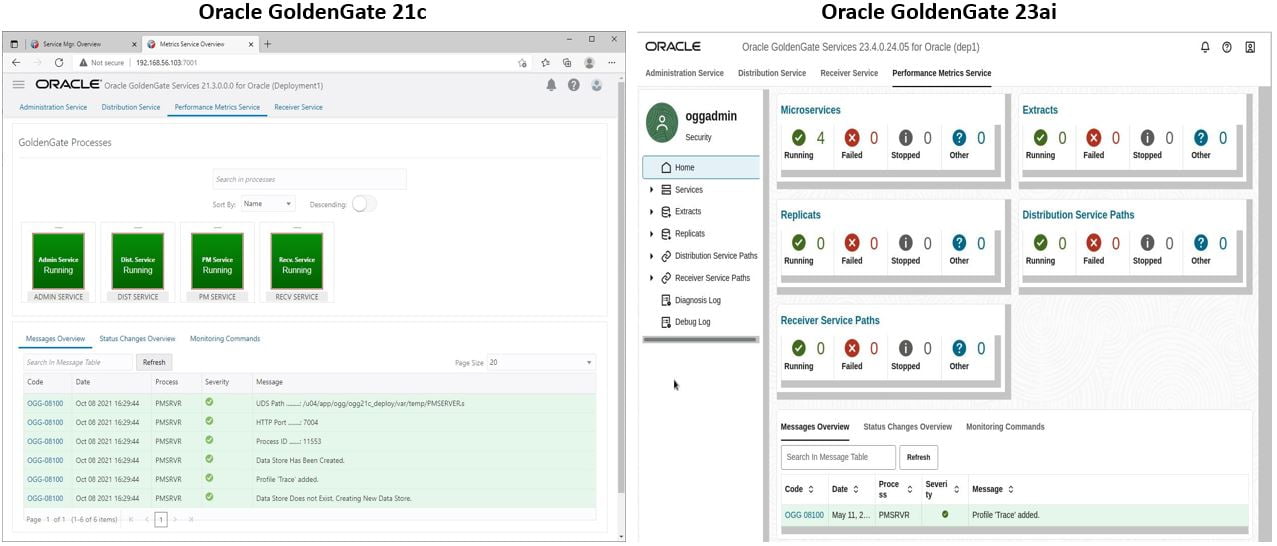Click the Extracts Running green check icon

click(1040, 138)
